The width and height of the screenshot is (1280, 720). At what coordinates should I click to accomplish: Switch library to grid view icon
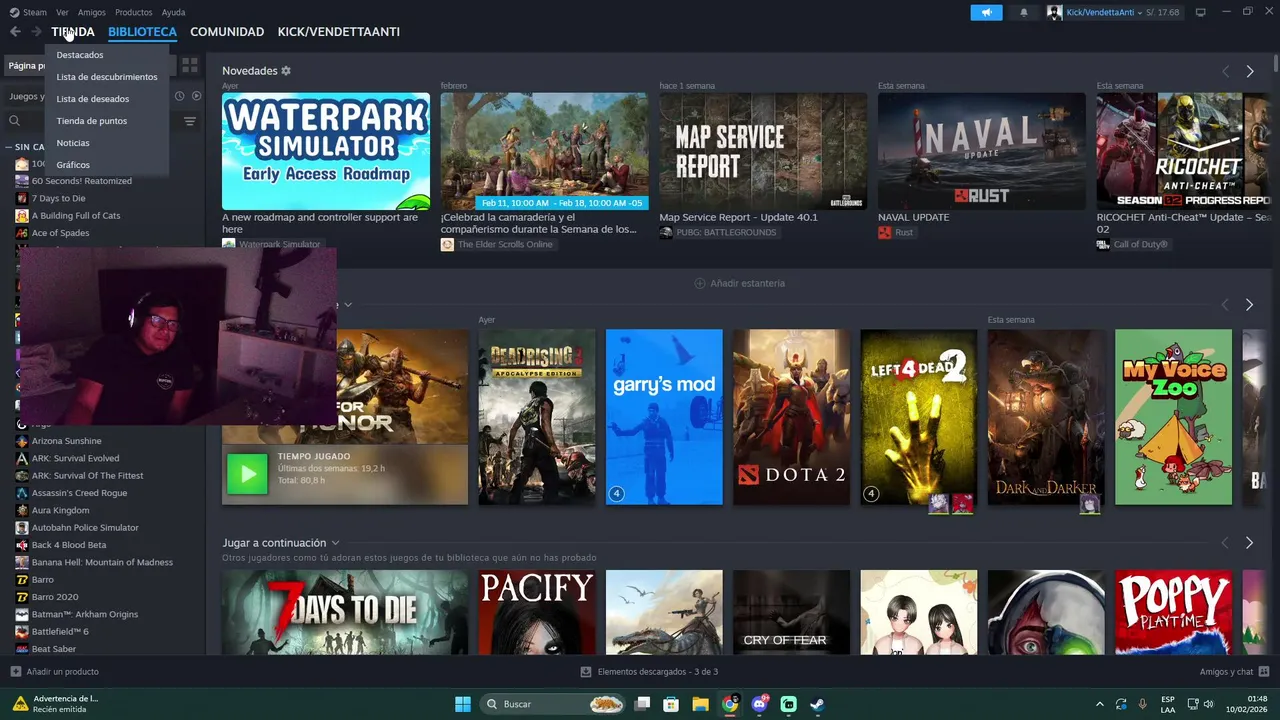click(x=189, y=65)
